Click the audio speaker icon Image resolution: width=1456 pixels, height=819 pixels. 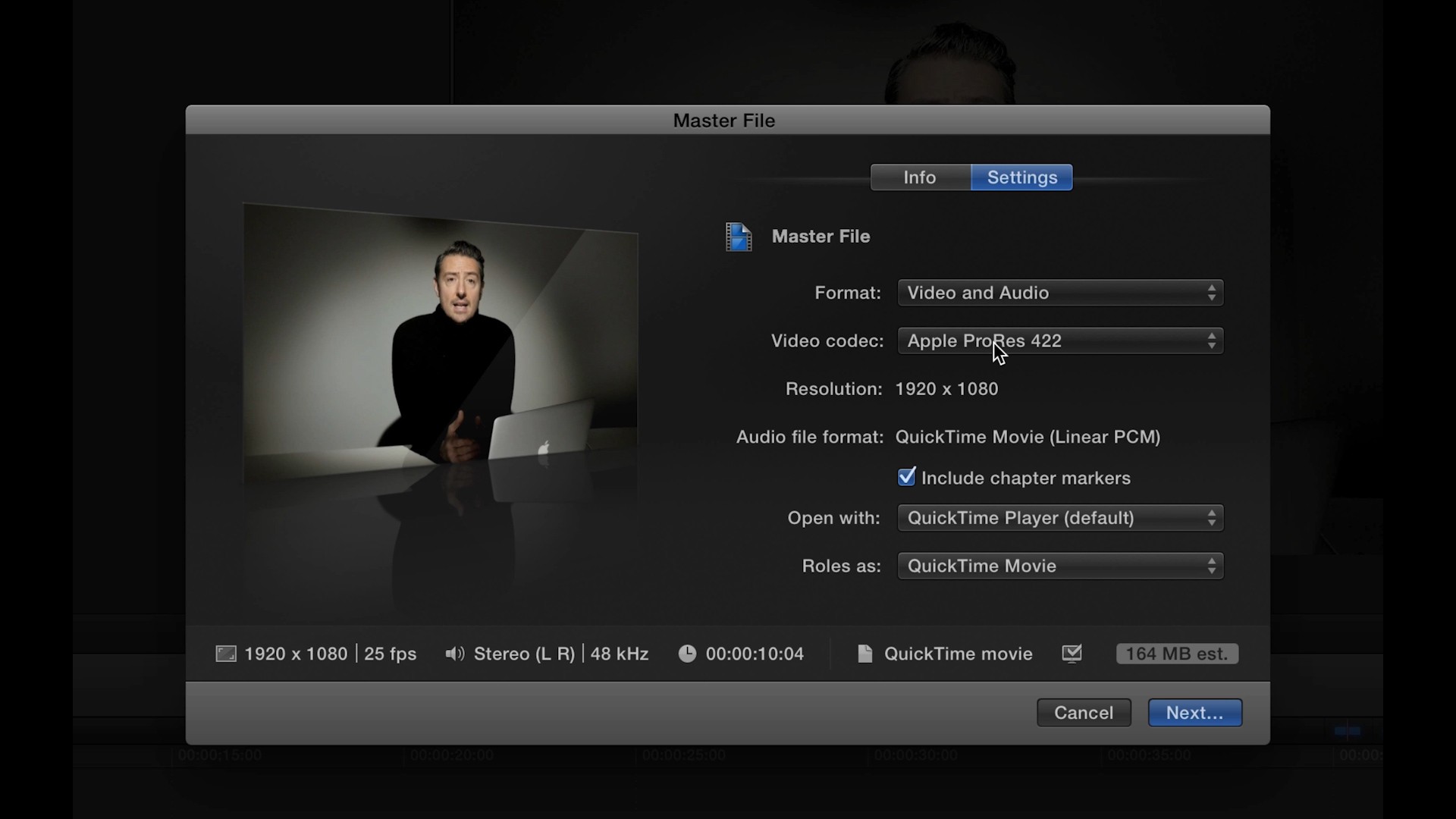click(x=455, y=654)
